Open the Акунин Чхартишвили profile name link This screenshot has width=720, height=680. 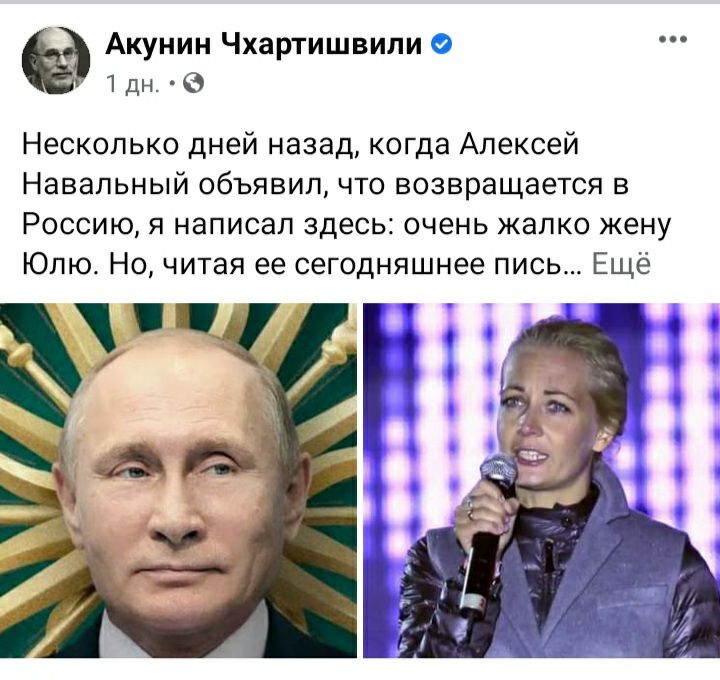click(x=264, y=44)
